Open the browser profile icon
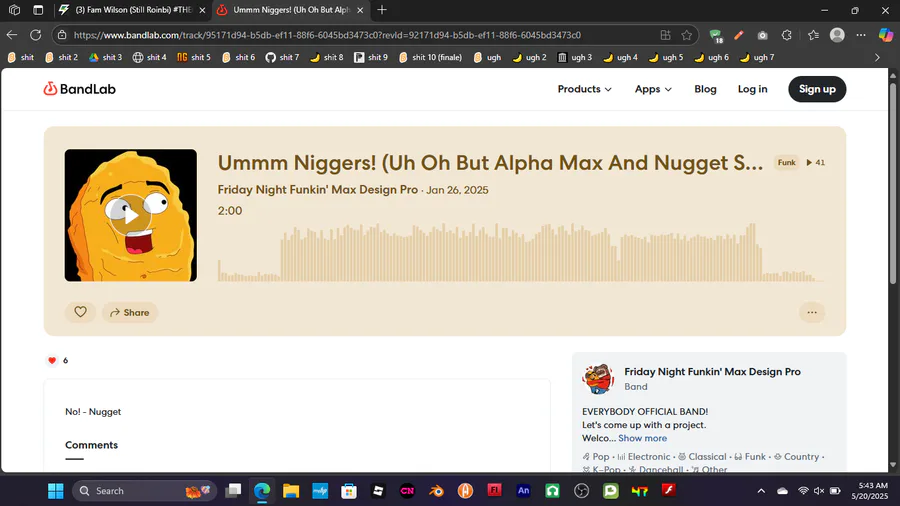The image size is (900, 506). (x=837, y=35)
